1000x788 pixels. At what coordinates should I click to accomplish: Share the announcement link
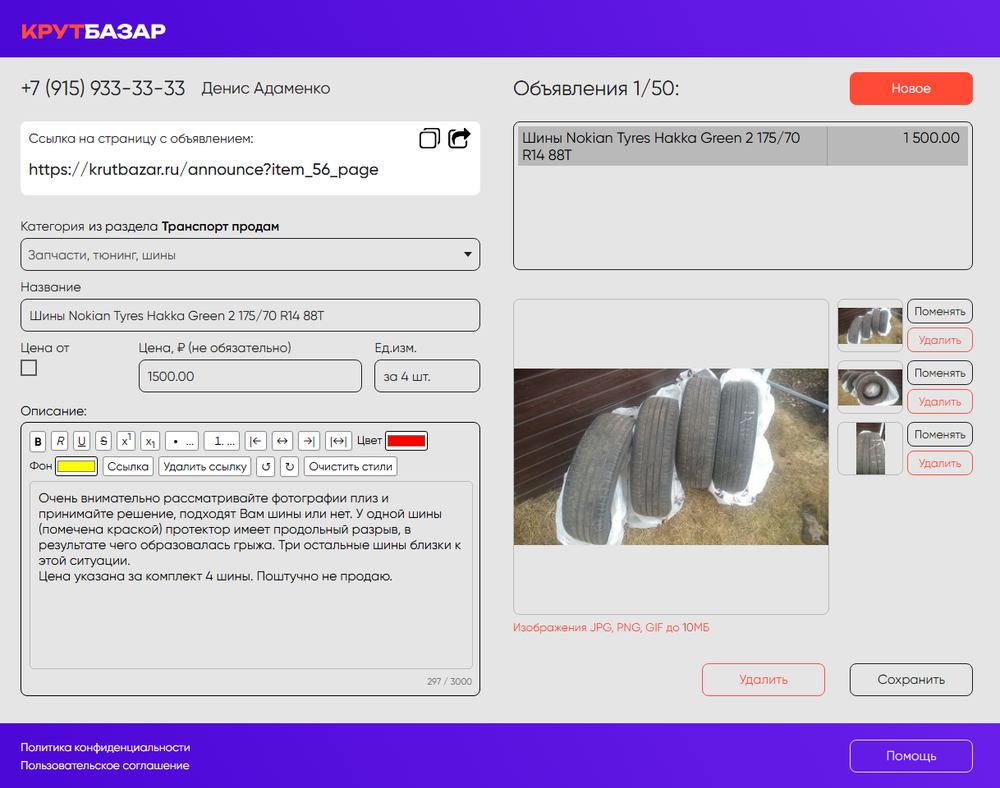pos(459,139)
